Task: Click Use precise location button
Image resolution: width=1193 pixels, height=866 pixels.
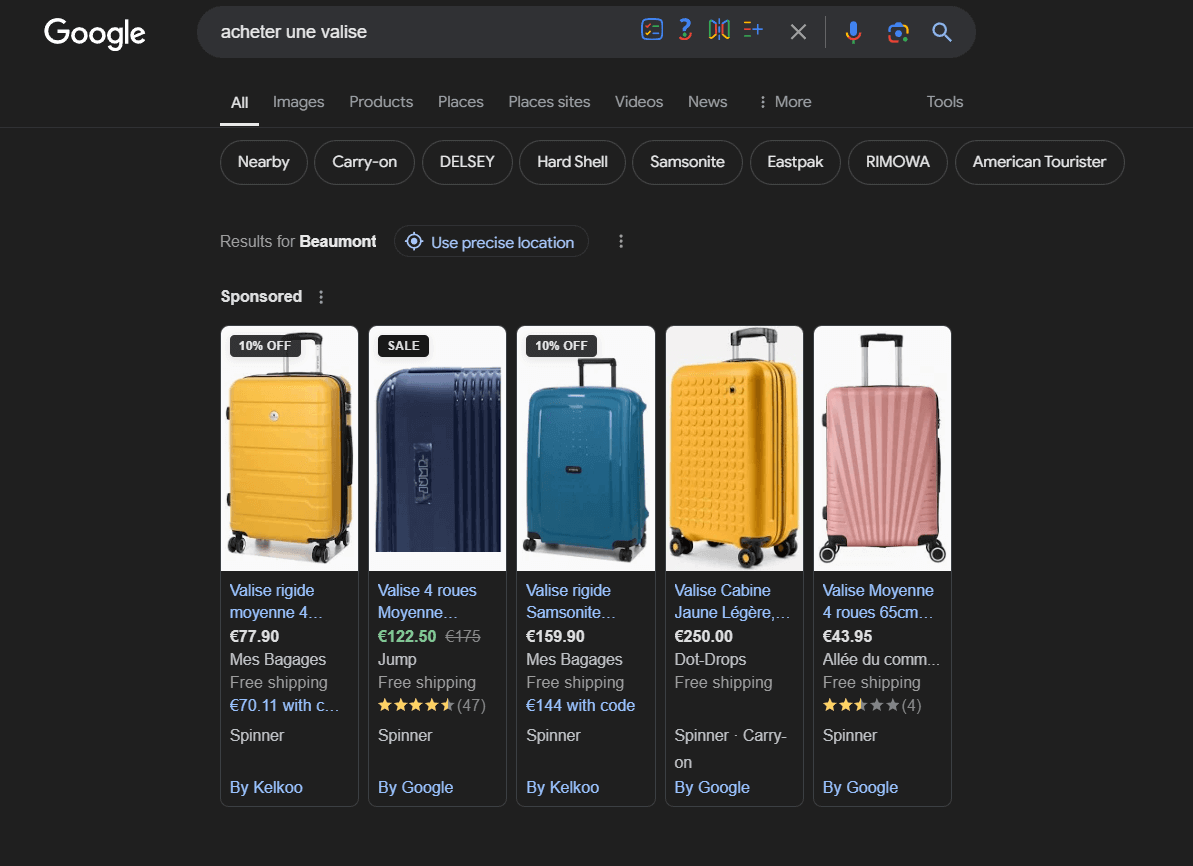Action: point(491,242)
